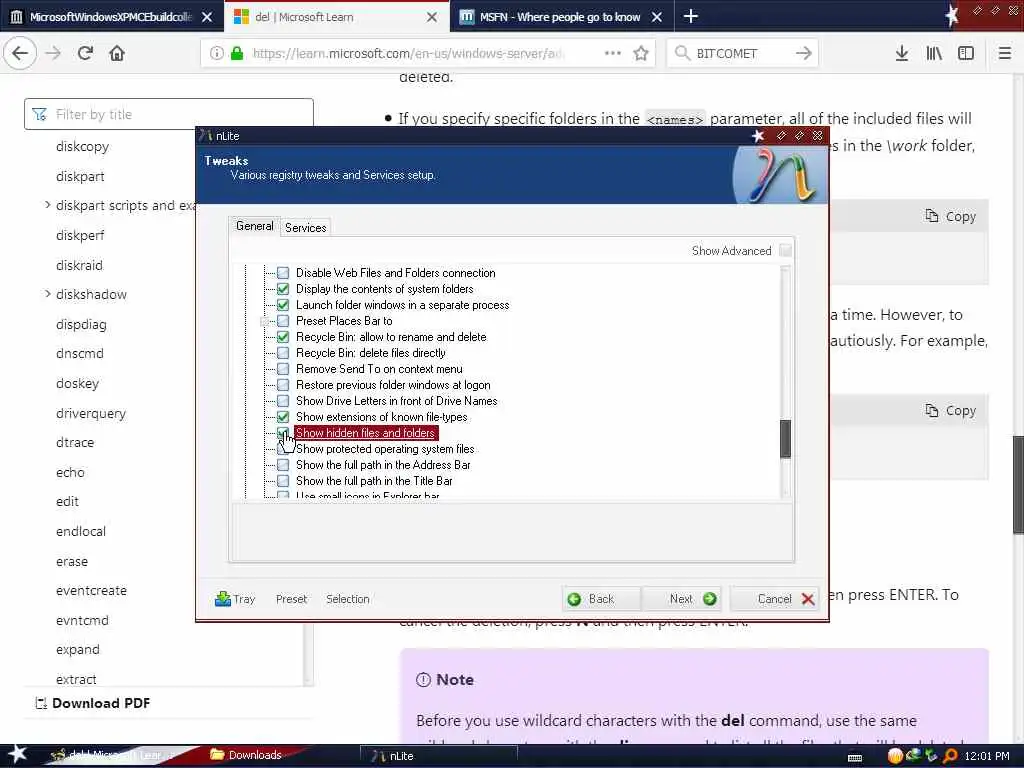This screenshot has height=768, width=1024.
Task: Click the browser URL address bar
Action: (x=428, y=53)
